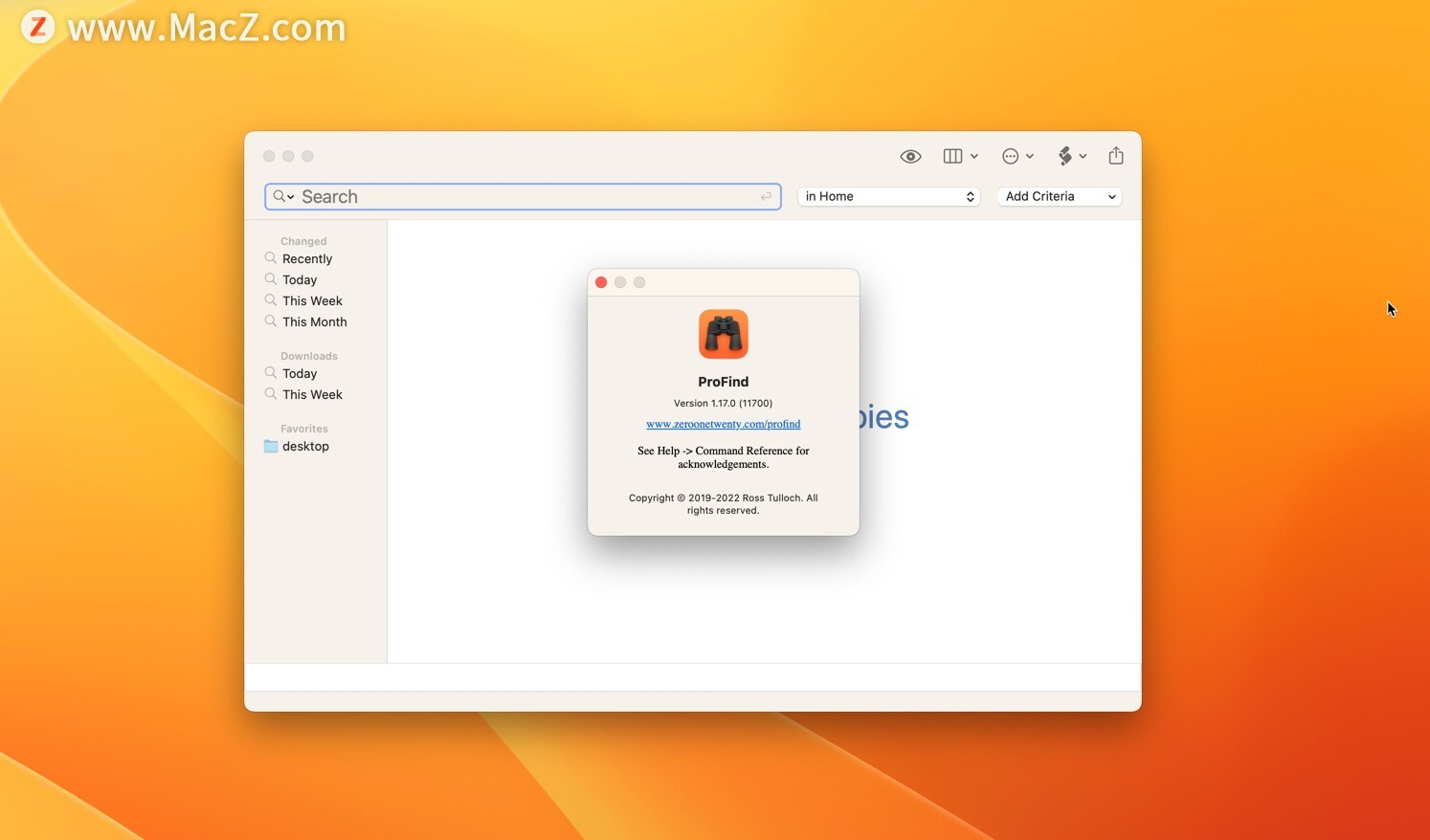Click the magnifier icon beside This Month
This screenshot has height=840, width=1430.
click(x=271, y=321)
